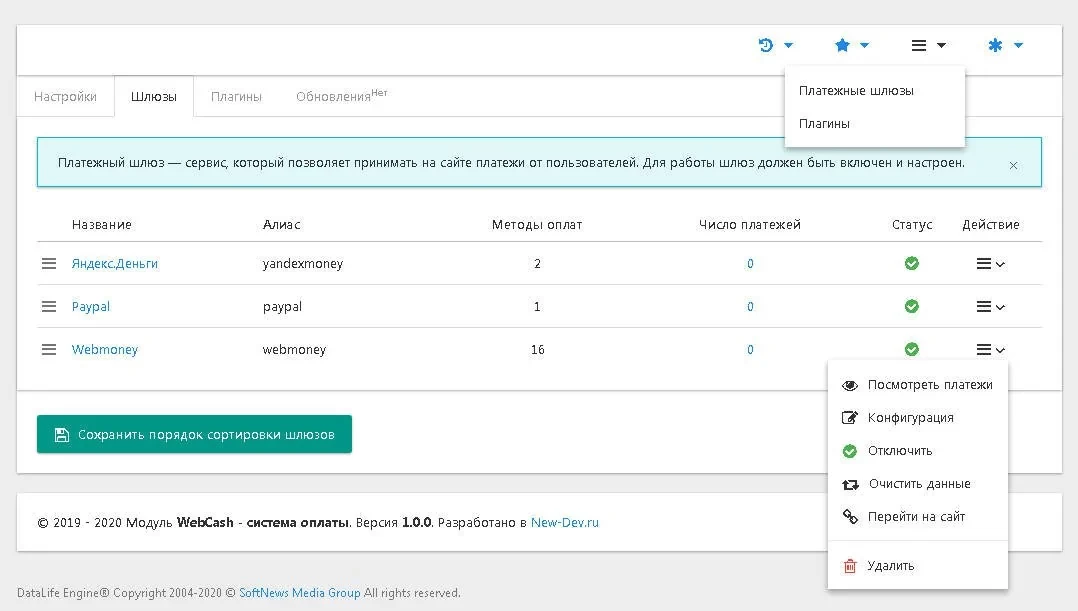
Task: Close the blue info alert banner
Action: tap(1013, 166)
